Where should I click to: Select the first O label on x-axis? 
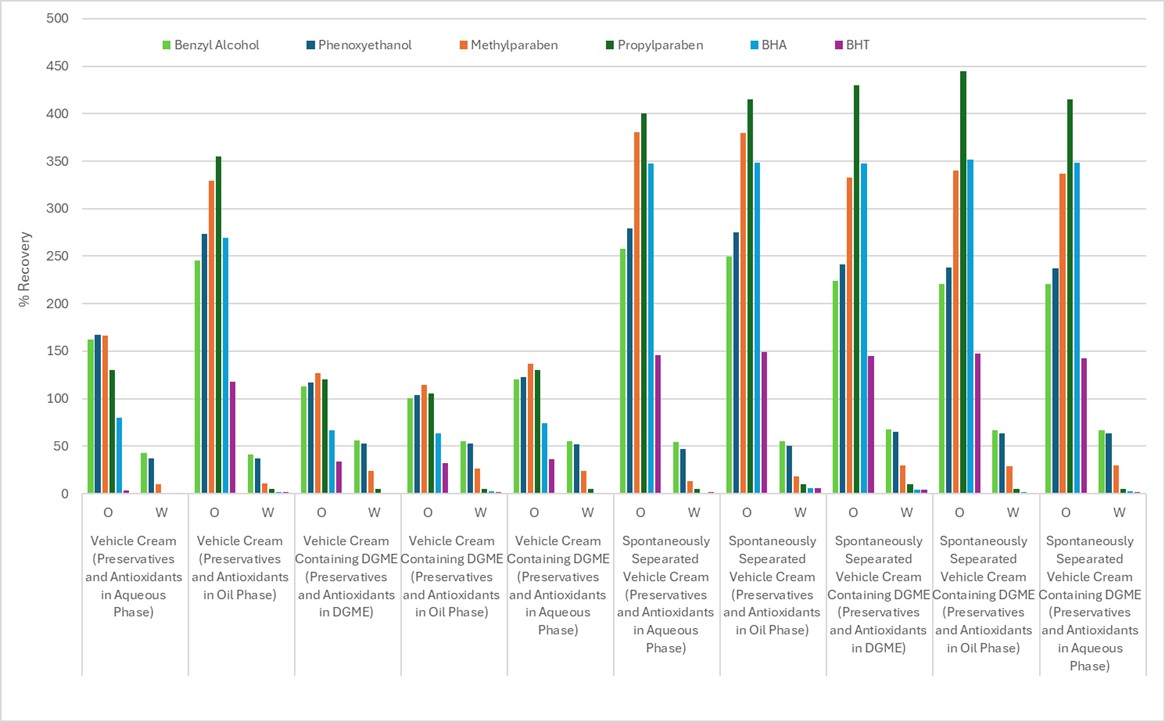(x=108, y=513)
